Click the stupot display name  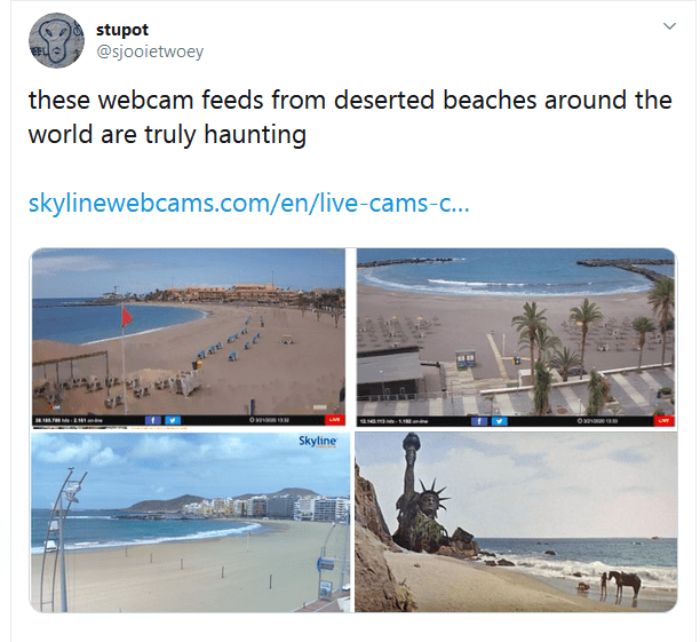(122, 30)
